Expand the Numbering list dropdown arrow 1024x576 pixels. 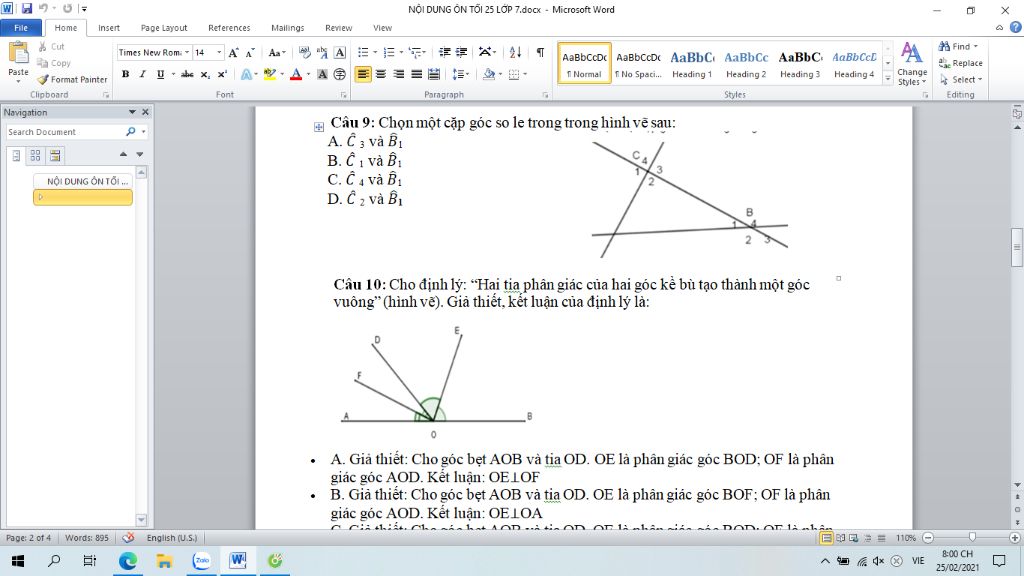tap(401, 52)
